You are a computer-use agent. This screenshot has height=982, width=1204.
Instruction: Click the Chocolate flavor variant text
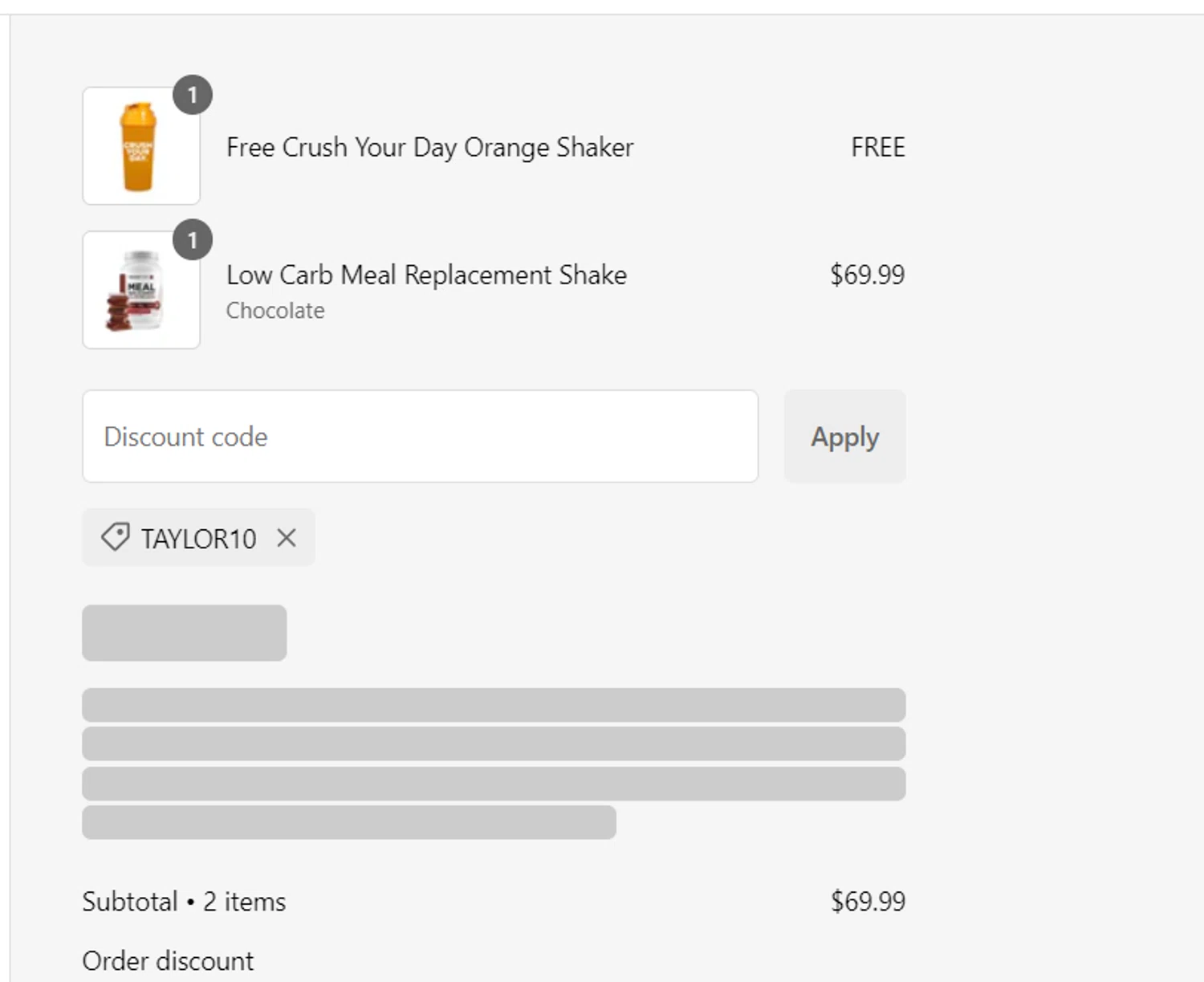pos(275,311)
